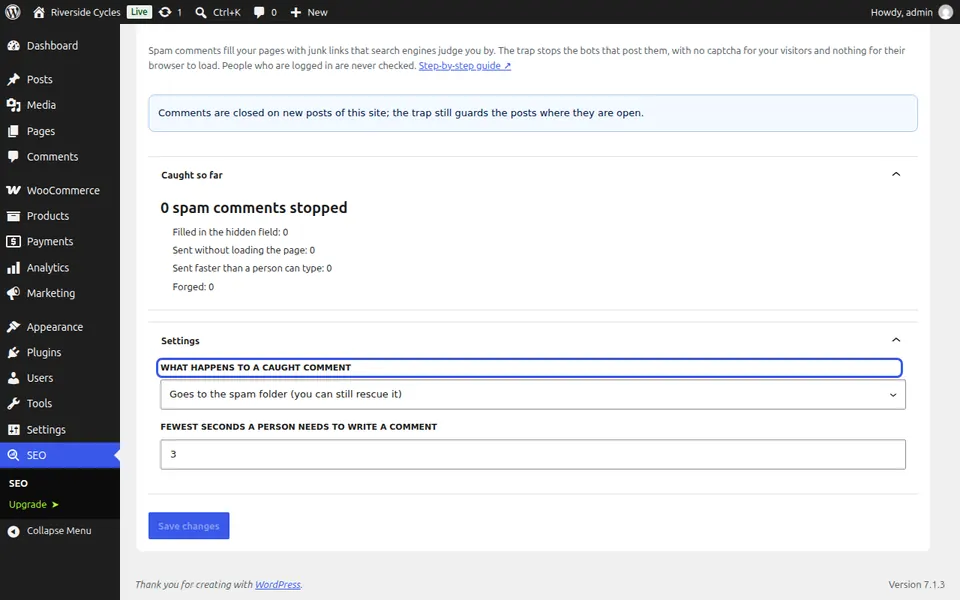Click the Pages icon in sidebar
960x600 pixels.
13,131
